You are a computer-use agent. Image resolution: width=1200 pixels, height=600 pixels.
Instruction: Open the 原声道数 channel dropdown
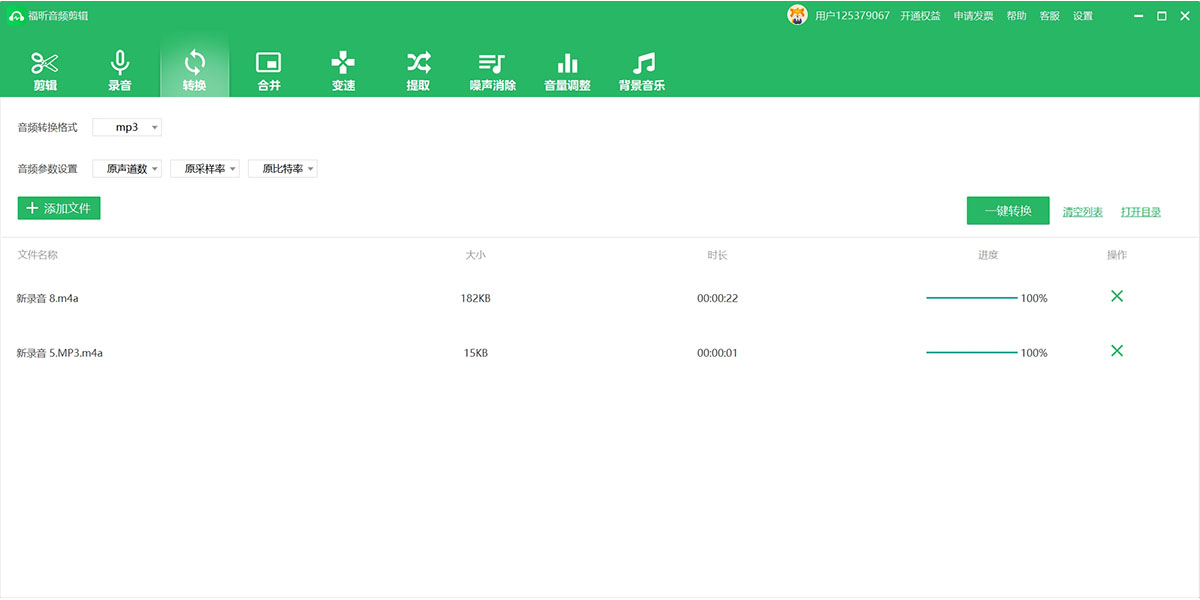pos(127,169)
